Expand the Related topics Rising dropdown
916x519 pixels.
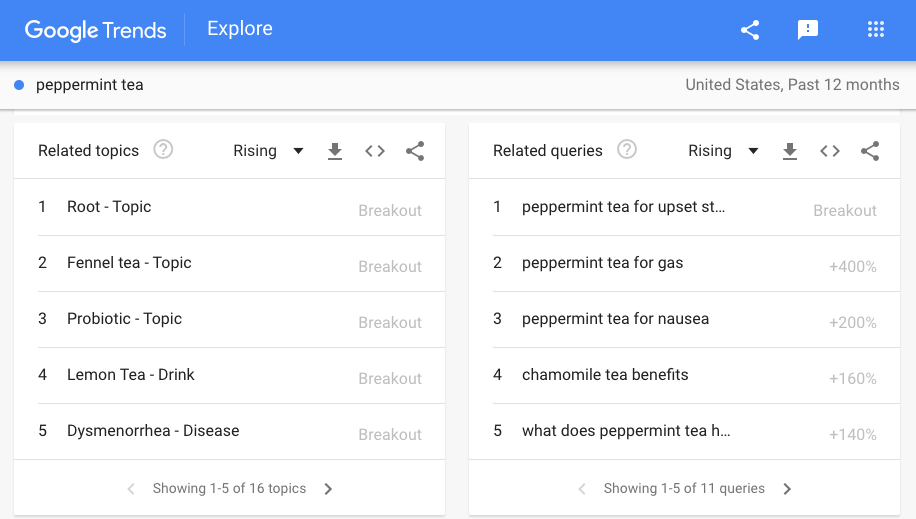click(268, 151)
